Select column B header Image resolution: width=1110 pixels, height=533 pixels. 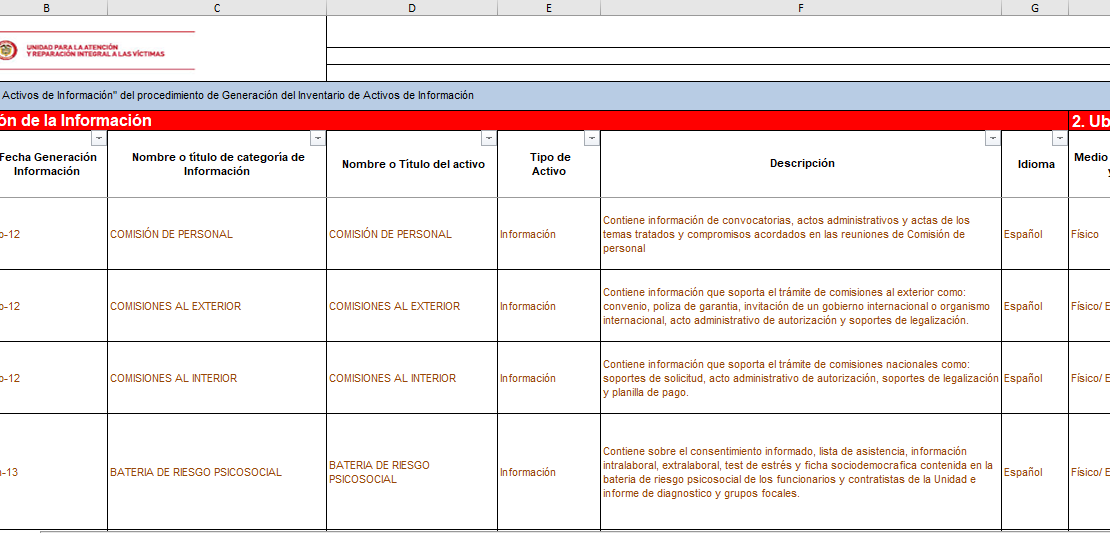[47, 8]
